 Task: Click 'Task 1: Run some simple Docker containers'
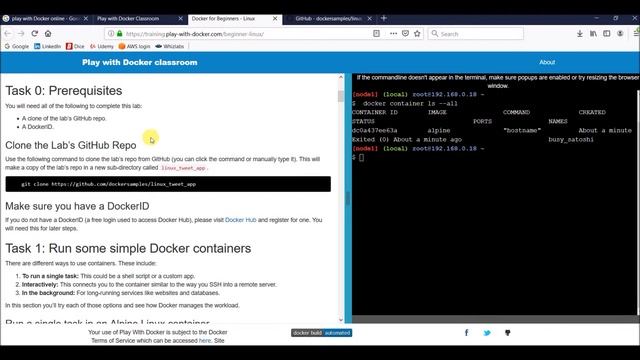point(128,249)
